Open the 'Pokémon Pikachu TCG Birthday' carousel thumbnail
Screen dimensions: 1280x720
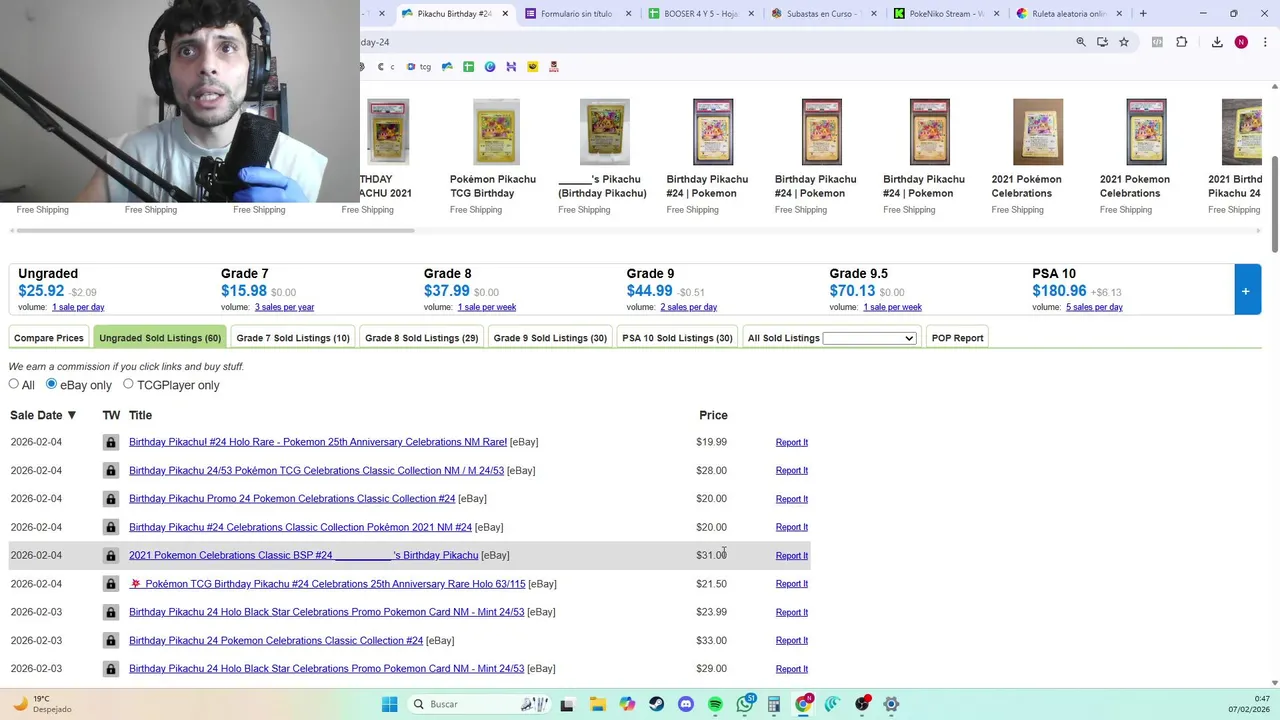495,131
